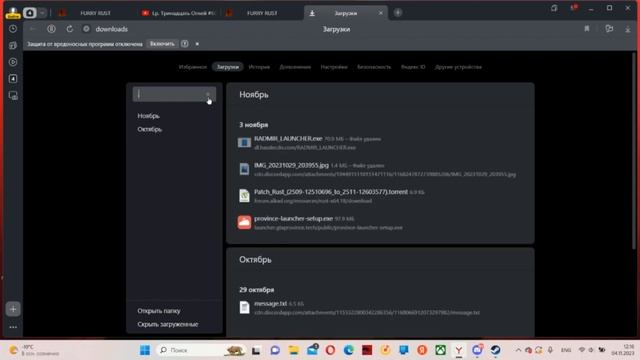The width and height of the screenshot is (640, 360).
Task: Open the Windows Start button
Action: pyautogui.click(x=145, y=350)
